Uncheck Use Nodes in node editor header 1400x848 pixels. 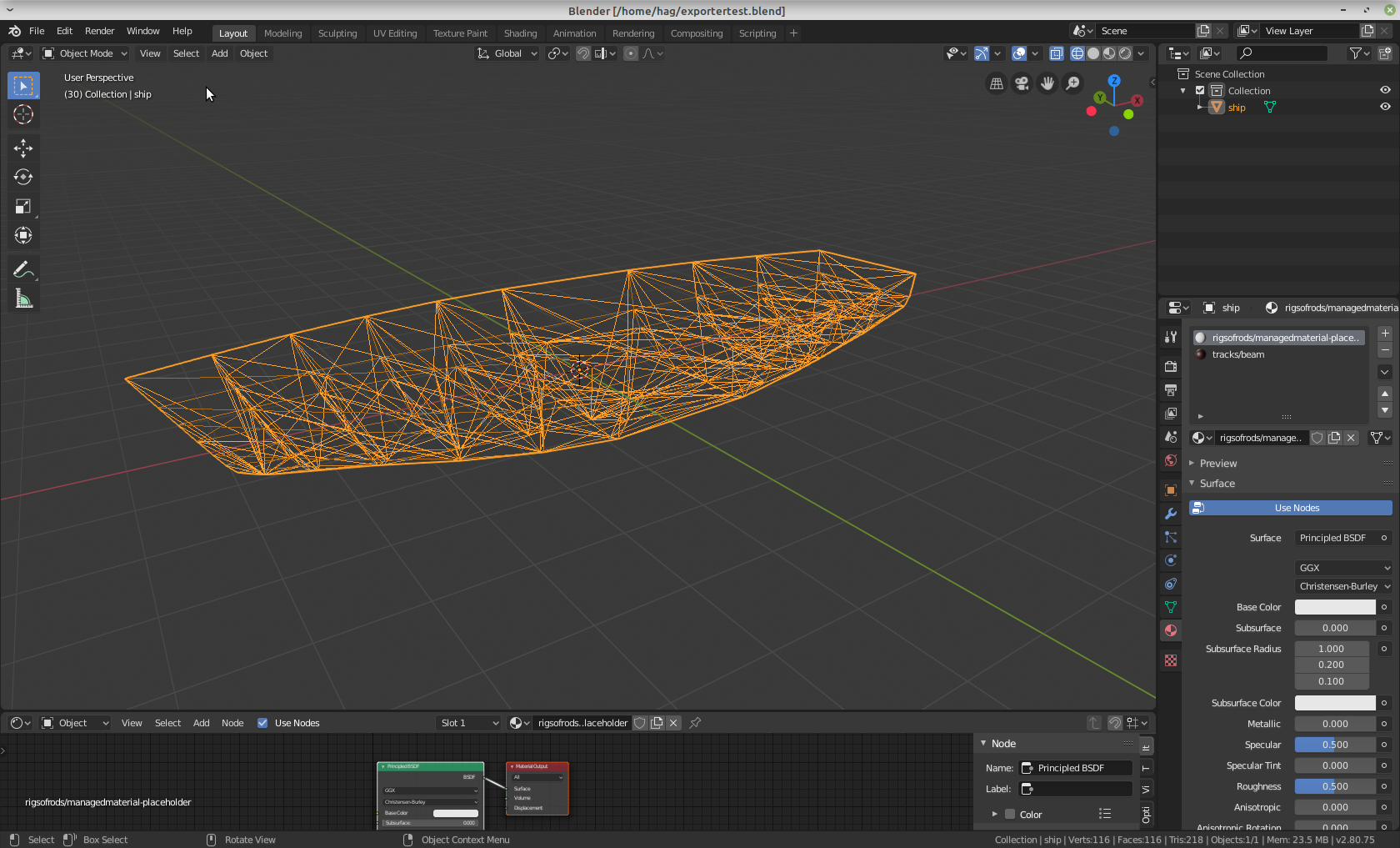tap(262, 723)
